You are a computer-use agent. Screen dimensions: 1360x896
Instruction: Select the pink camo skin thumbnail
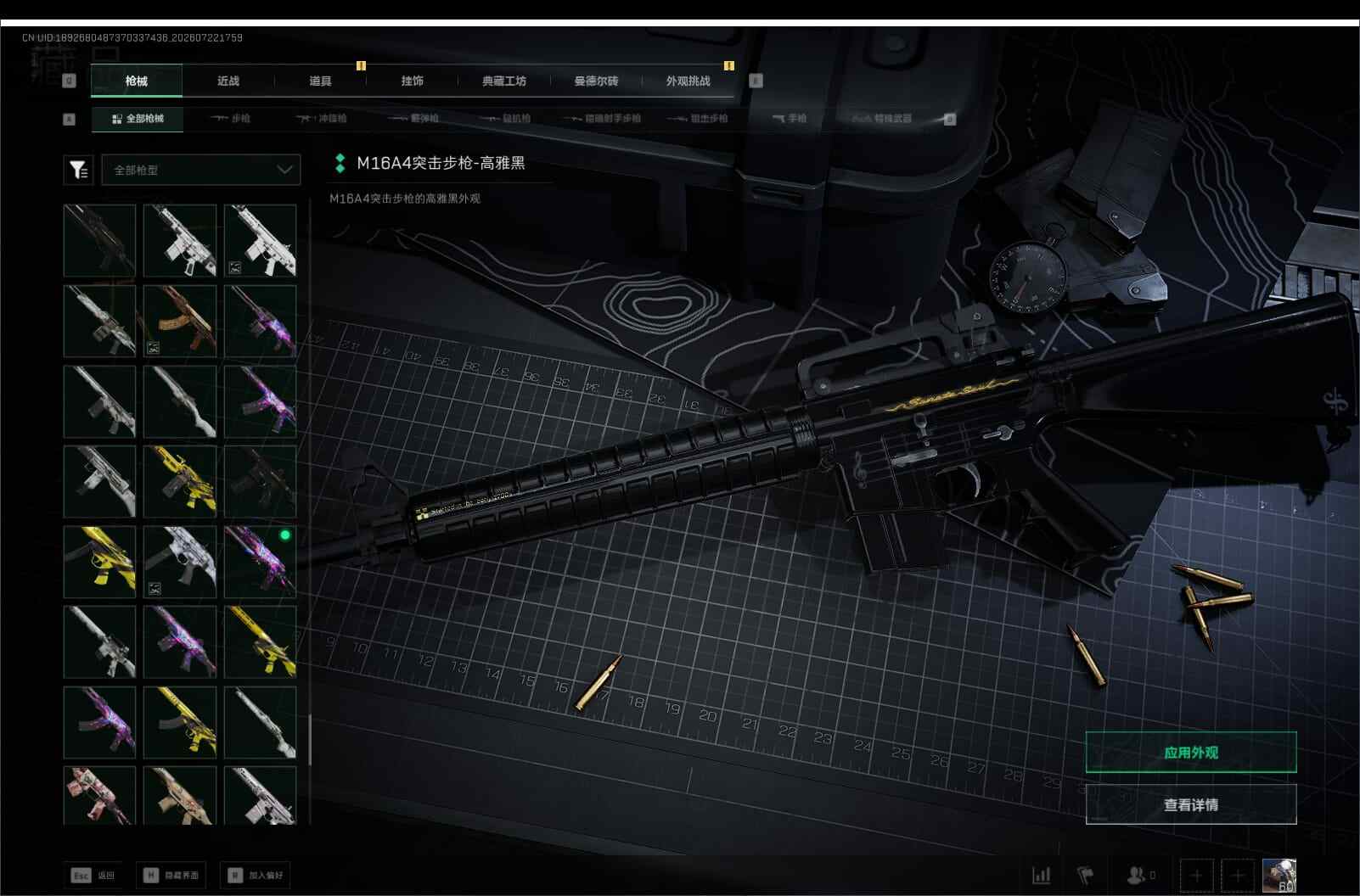point(99,795)
